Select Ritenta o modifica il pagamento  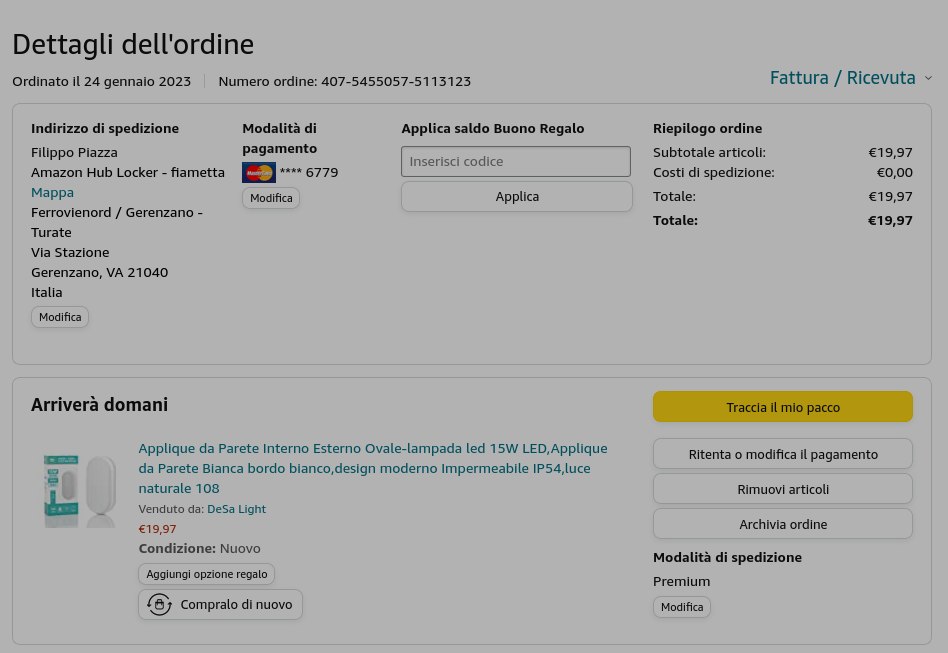tap(782, 454)
